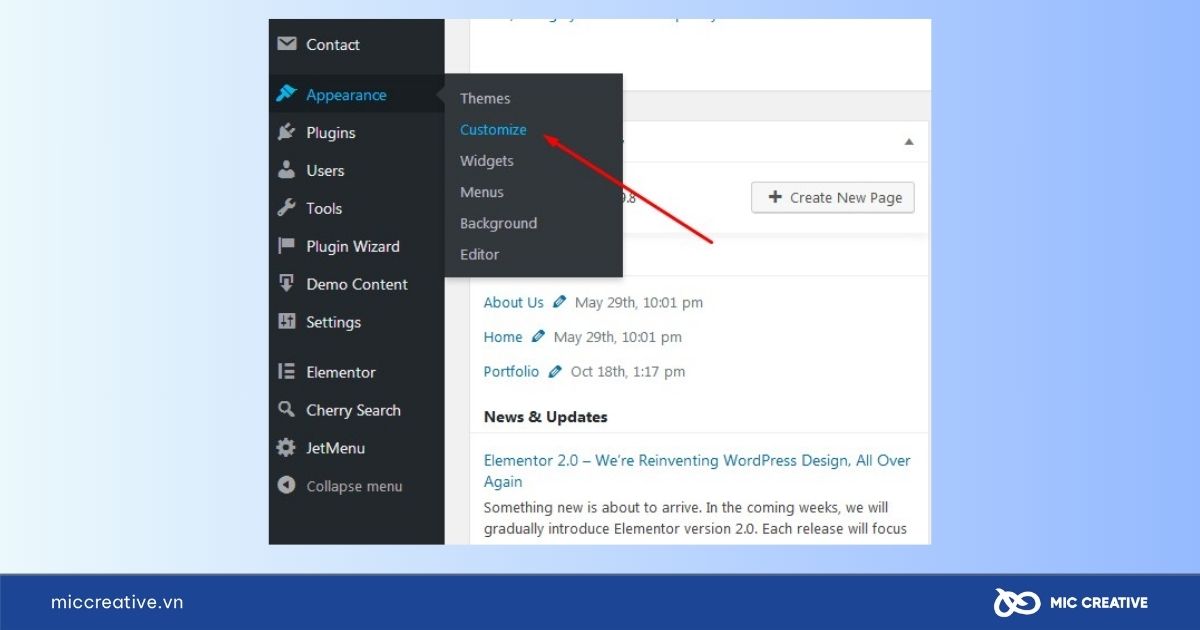Collapse the panel using the triangle toggle
Viewport: 1200px width, 630px height.
coord(909,142)
